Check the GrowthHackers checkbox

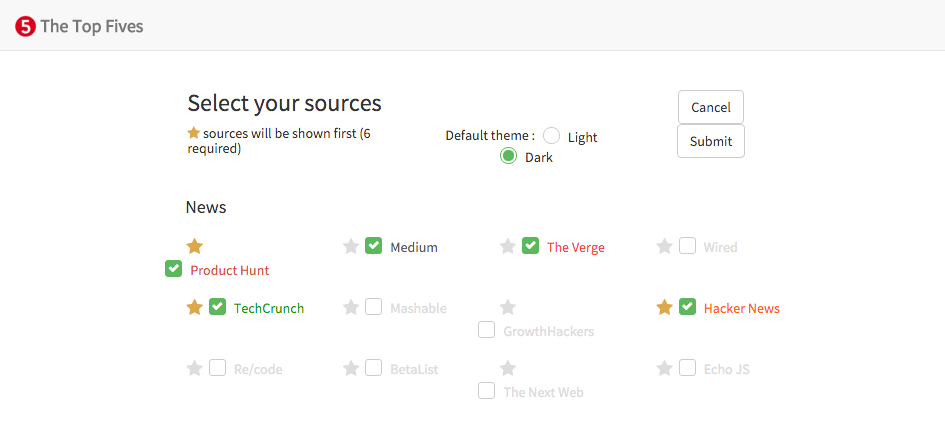pos(487,330)
